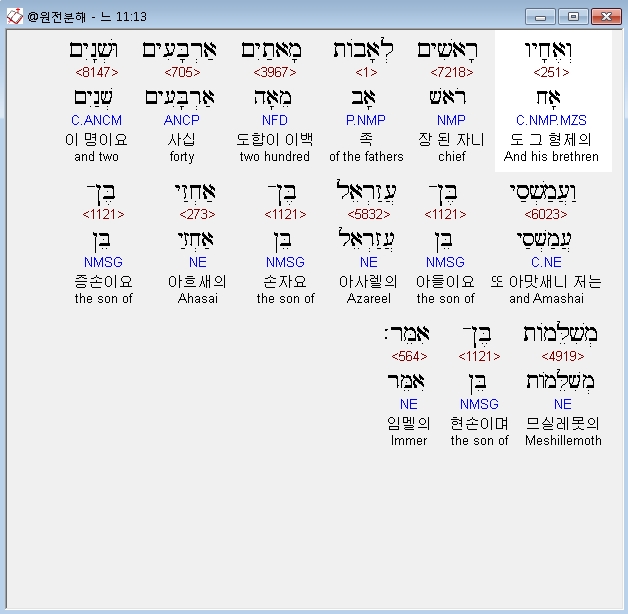This screenshot has width=628, height=614.
Task: Click the Hebrew word above <7218>
Action: tap(447, 50)
